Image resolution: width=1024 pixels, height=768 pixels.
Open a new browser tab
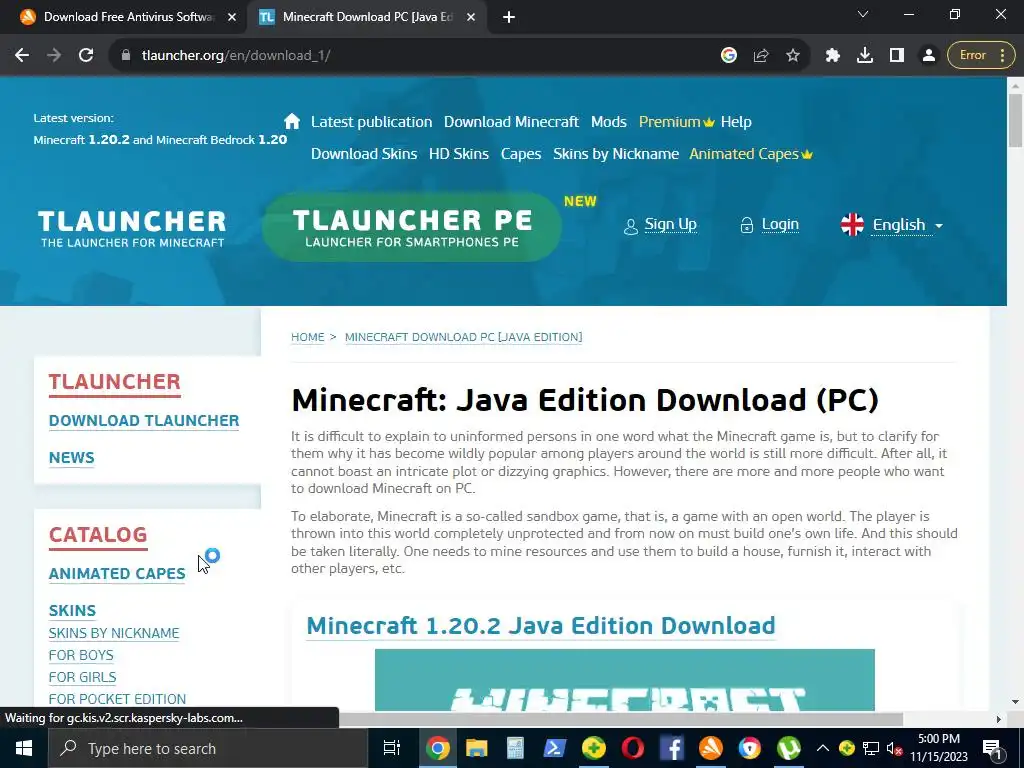[509, 18]
